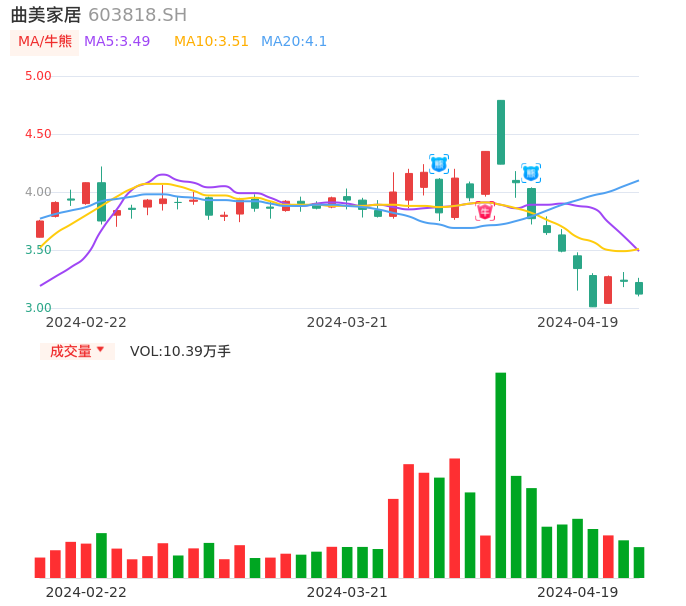686x606 pixels.
Task: Click the 4.00 price axis label
Action: coord(38,192)
